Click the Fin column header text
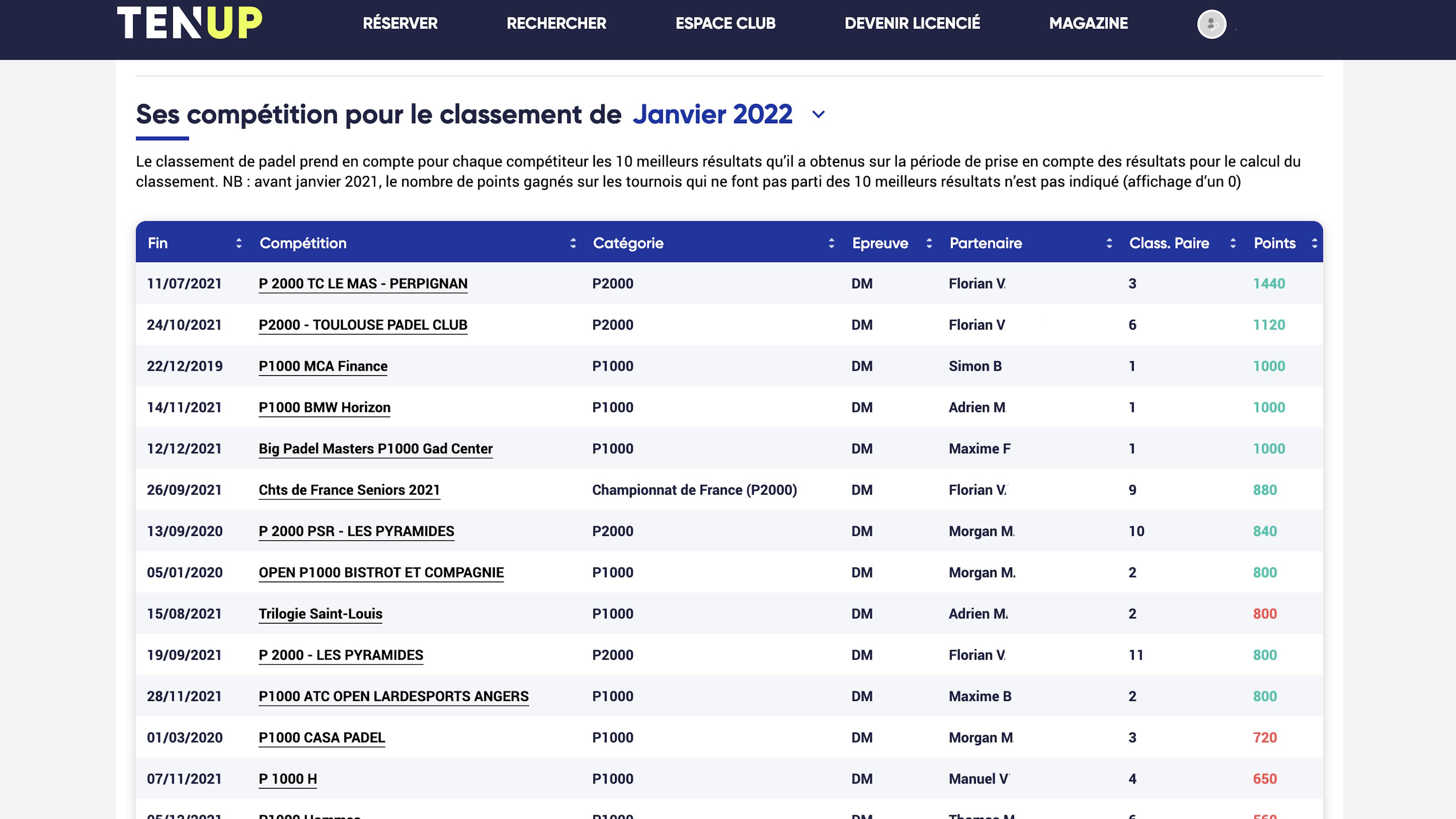This screenshot has width=1456, height=819. click(158, 243)
